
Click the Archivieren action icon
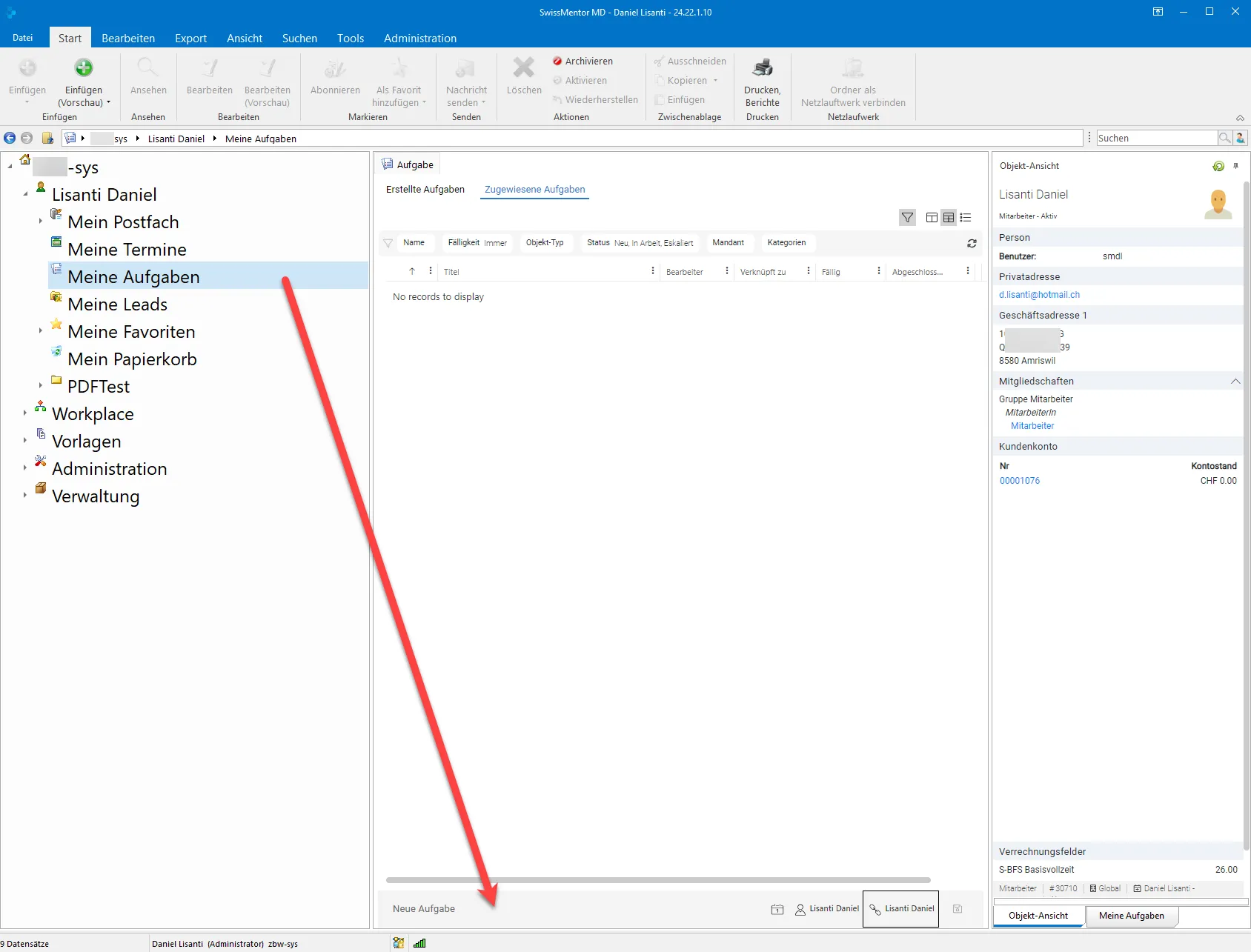(557, 61)
